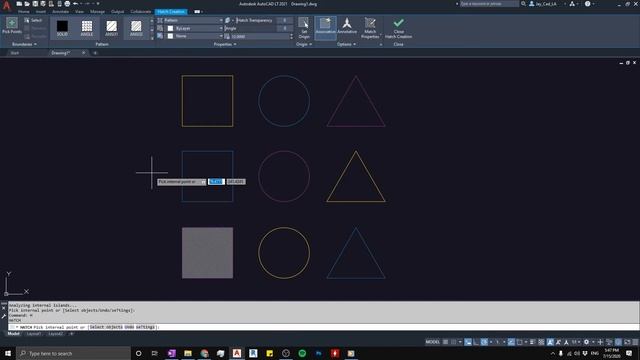Image resolution: width=640 pixels, height=360 pixels.
Task: Show hidden system tray icons
Action: (x=553, y=353)
